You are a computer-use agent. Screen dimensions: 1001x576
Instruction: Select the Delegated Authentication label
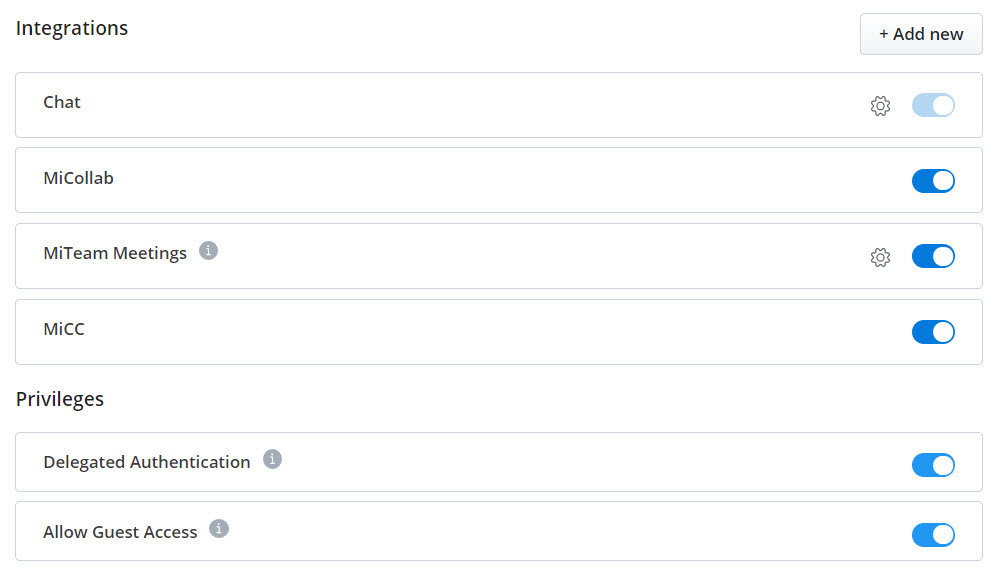146,462
